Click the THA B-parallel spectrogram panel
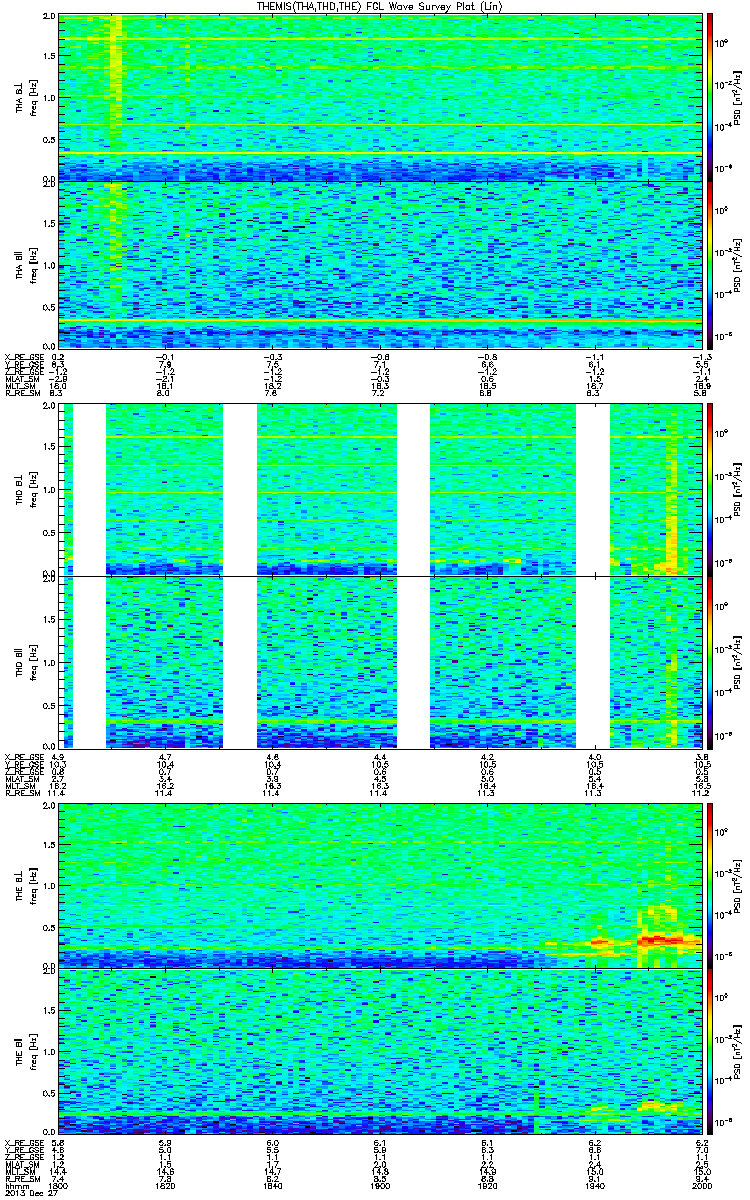 380,264
